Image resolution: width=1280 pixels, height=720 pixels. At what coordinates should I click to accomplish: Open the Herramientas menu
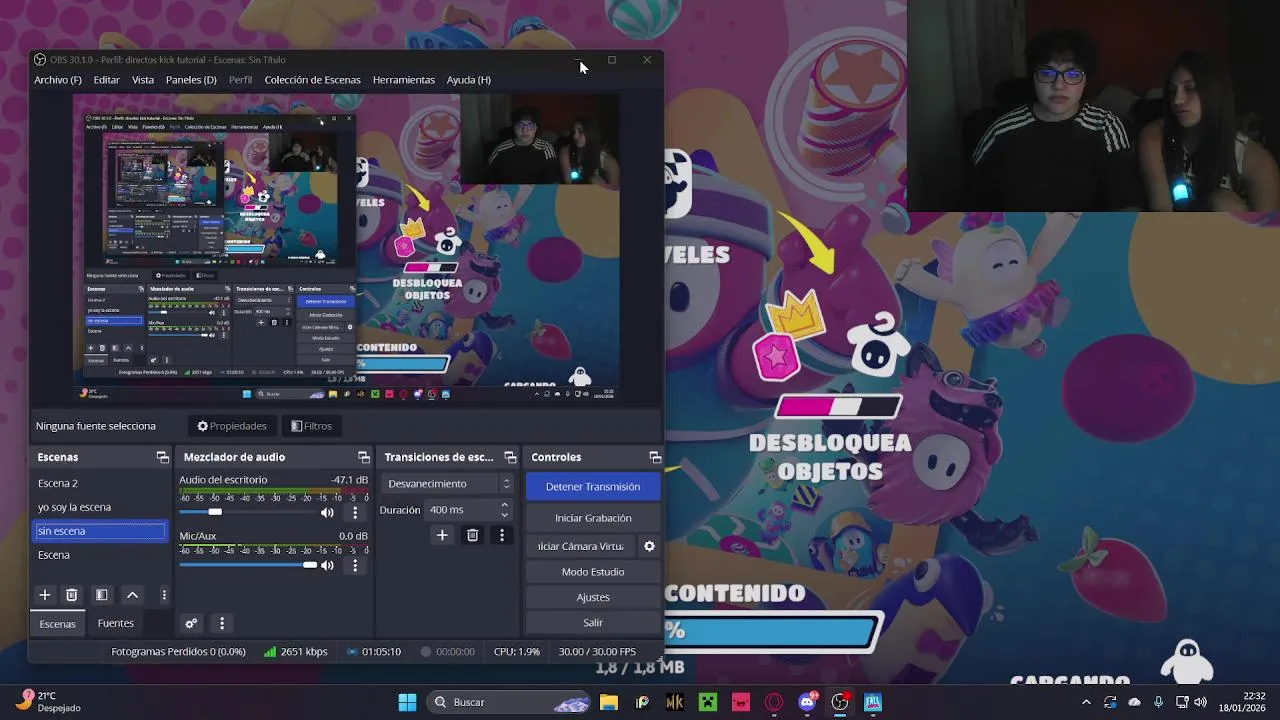[x=404, y=80]
